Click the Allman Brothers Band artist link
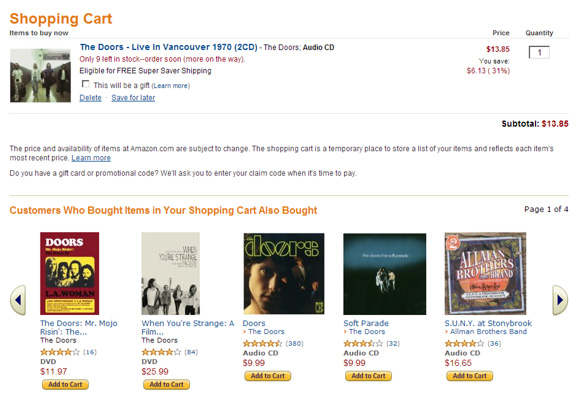580x403 pixels. [x=488, y=332]
